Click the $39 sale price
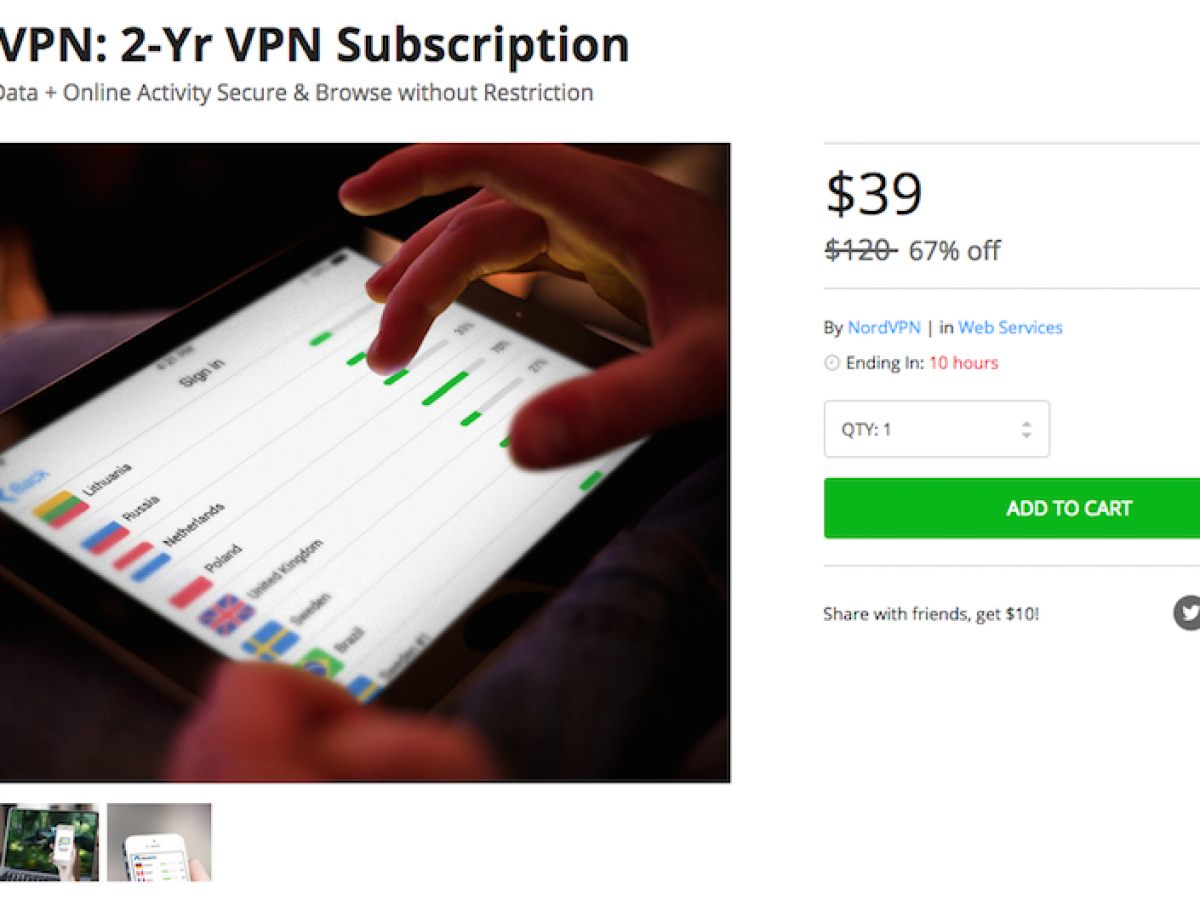Viewport: 1200px width, 900px height. click(873, 194)
